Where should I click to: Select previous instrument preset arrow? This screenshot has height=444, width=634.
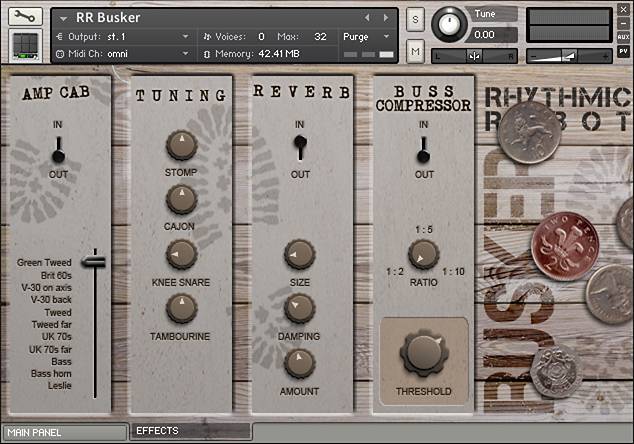pos(367,17)
